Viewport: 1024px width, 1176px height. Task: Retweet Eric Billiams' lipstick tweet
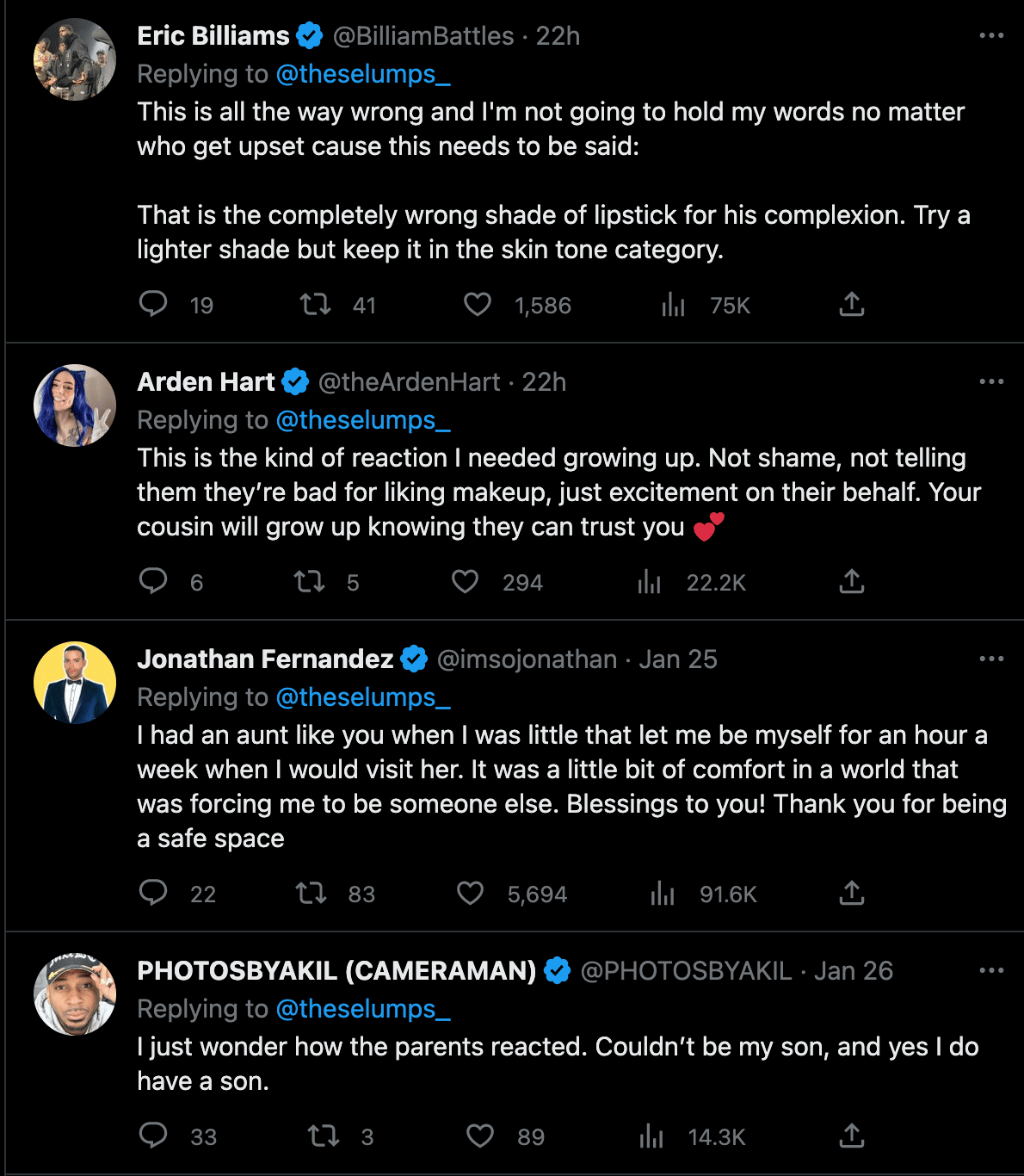[315, 304]
